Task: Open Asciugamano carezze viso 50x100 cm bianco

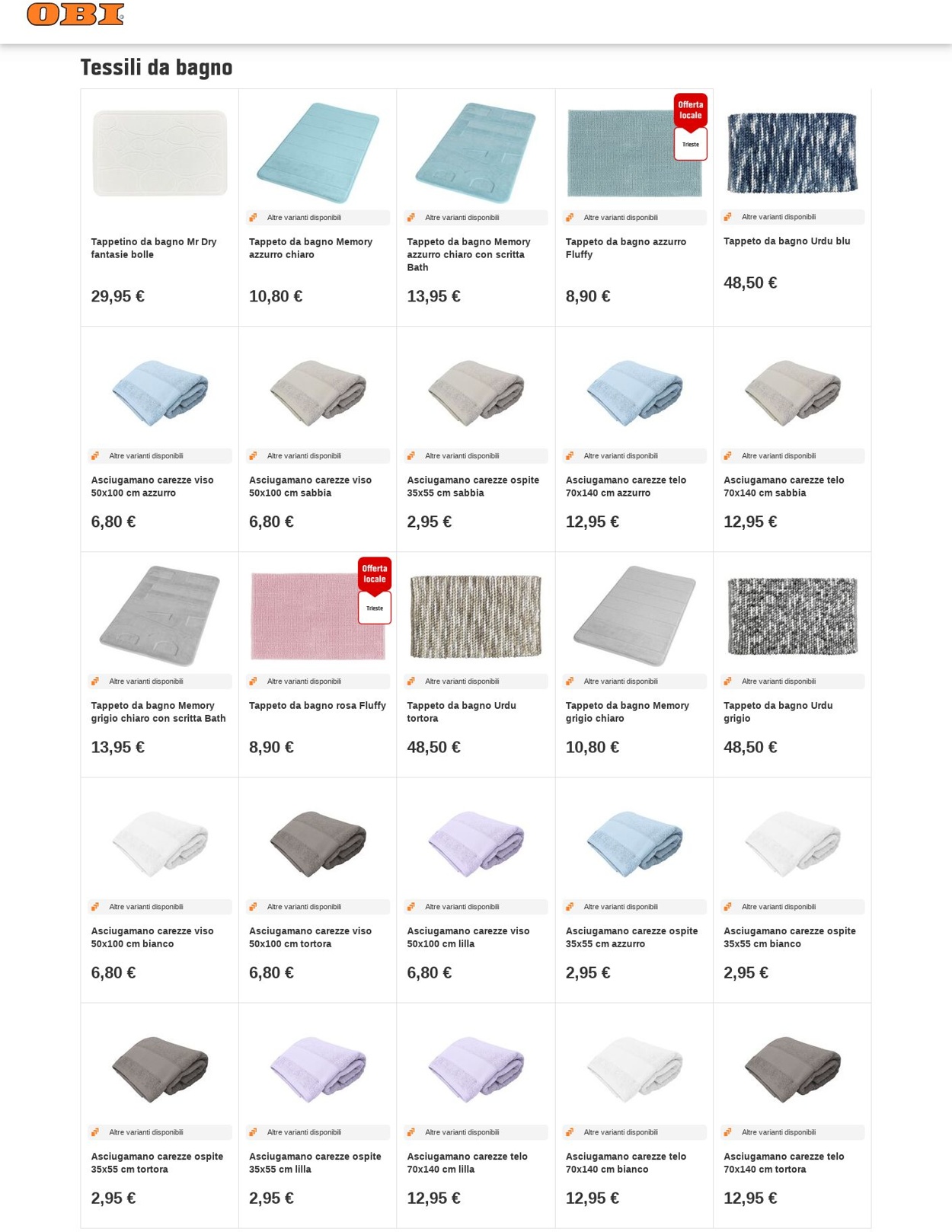Action: coord(152,937)
